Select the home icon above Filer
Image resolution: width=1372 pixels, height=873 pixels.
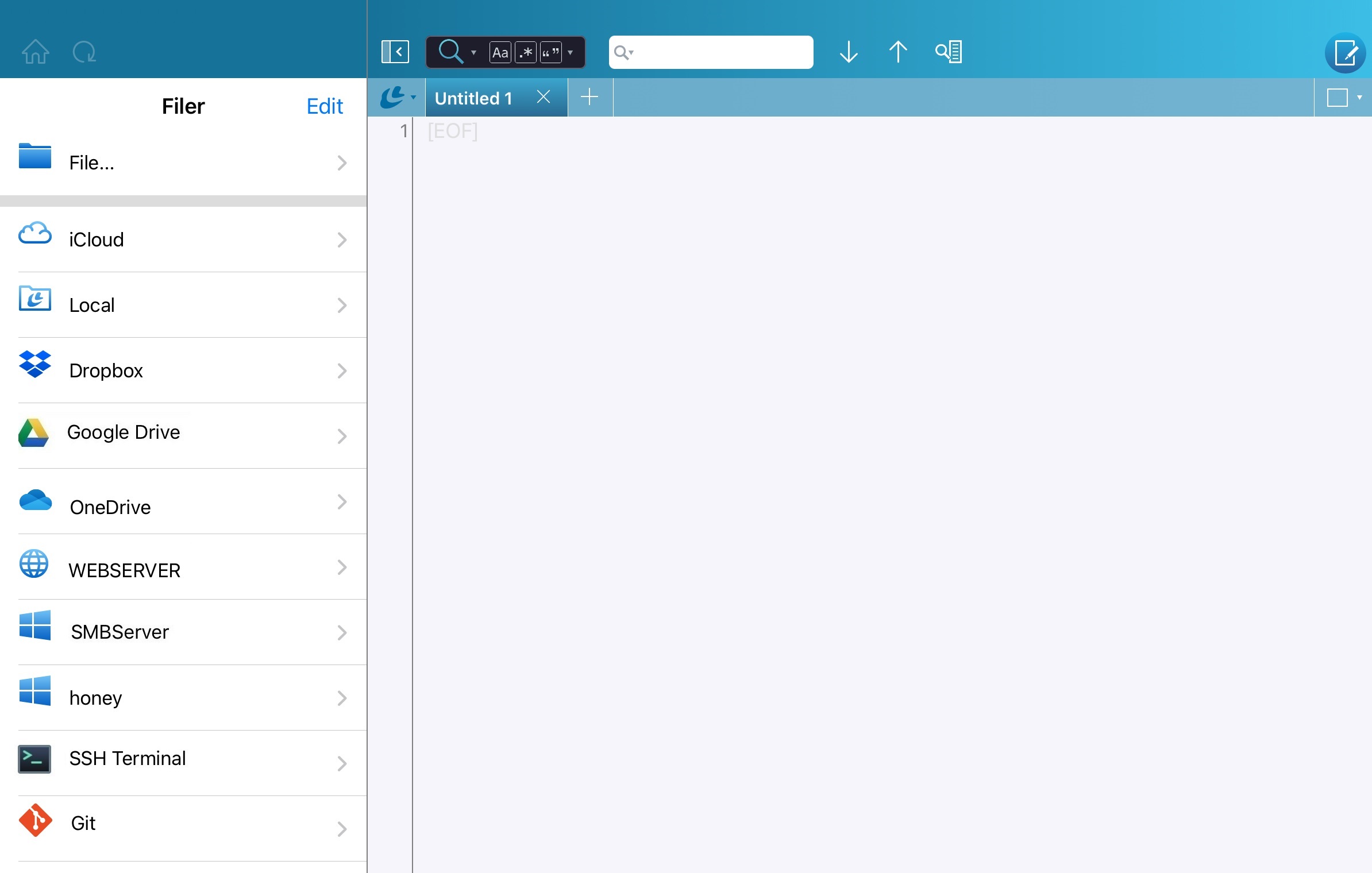click(35, 51)
